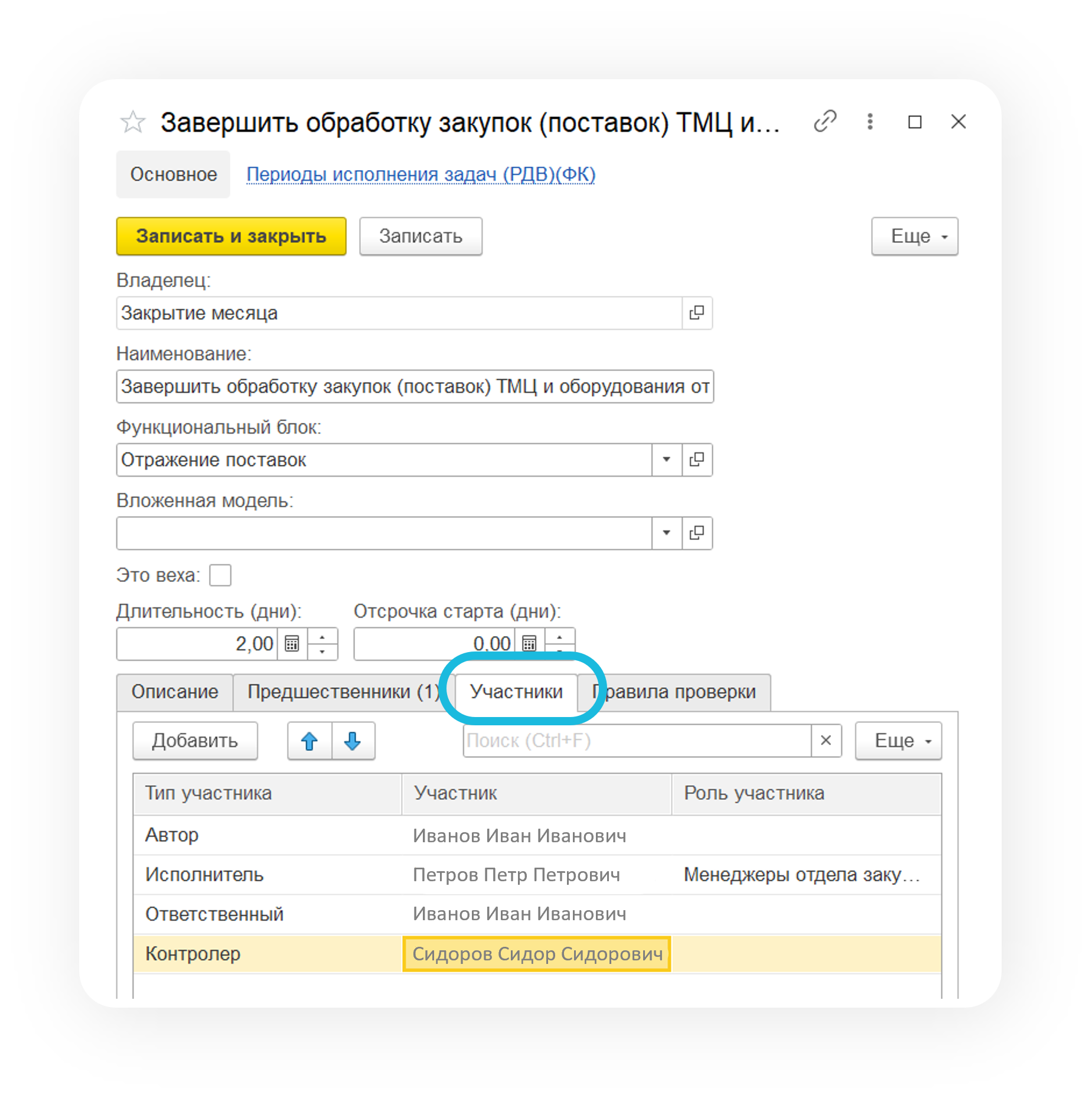Viewport: 1092px width, 1098px height.
Task: Open the three-dot window menu
Action: [x=869, y=122]
